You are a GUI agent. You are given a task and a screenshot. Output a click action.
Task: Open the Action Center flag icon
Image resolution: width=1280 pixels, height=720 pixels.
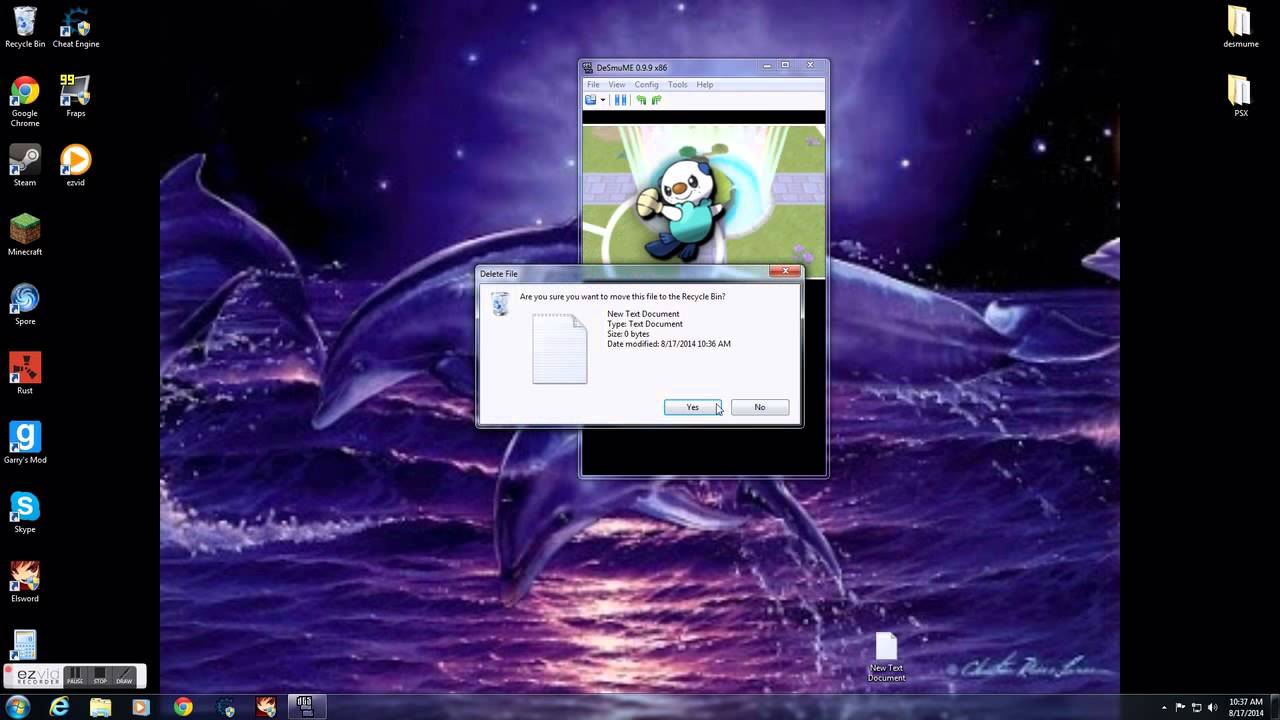click(x=1181, y=708)
